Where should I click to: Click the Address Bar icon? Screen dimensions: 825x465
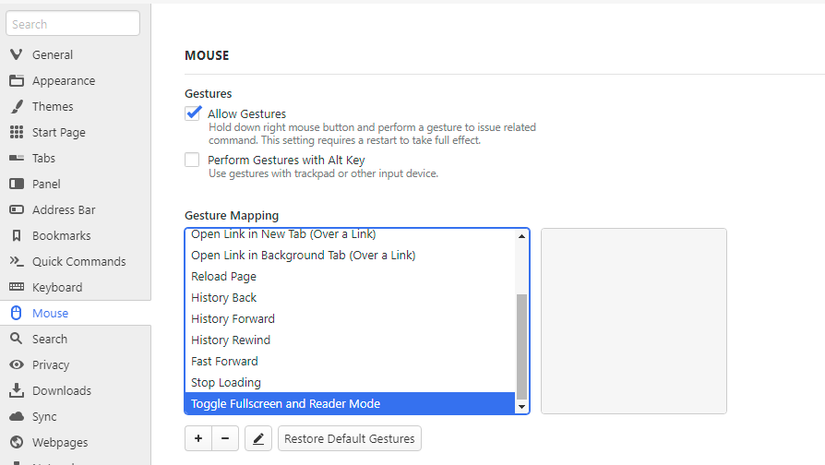16,209
